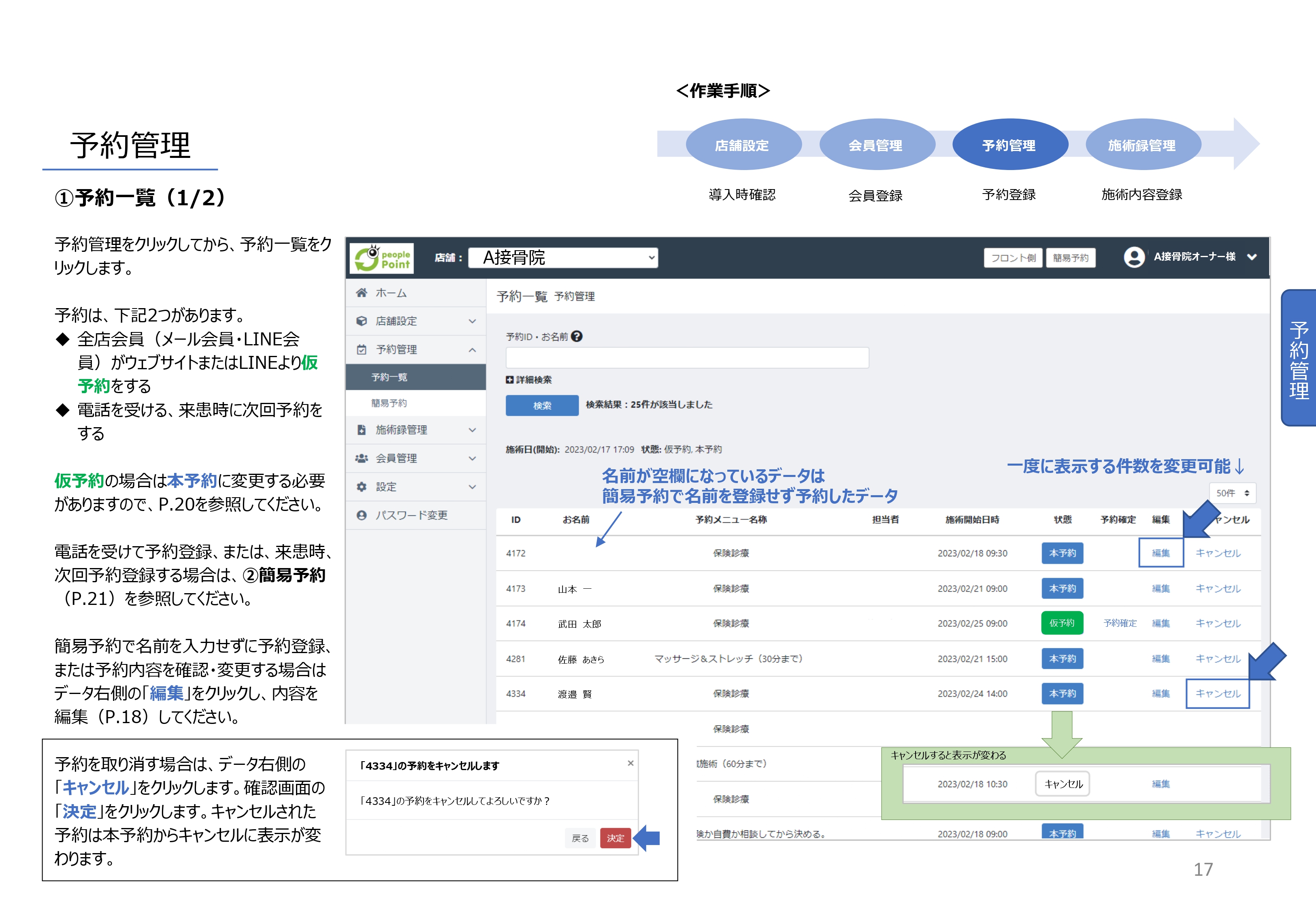
Task: Expand the 施術録管理 sidebar section
Action: 472,430
